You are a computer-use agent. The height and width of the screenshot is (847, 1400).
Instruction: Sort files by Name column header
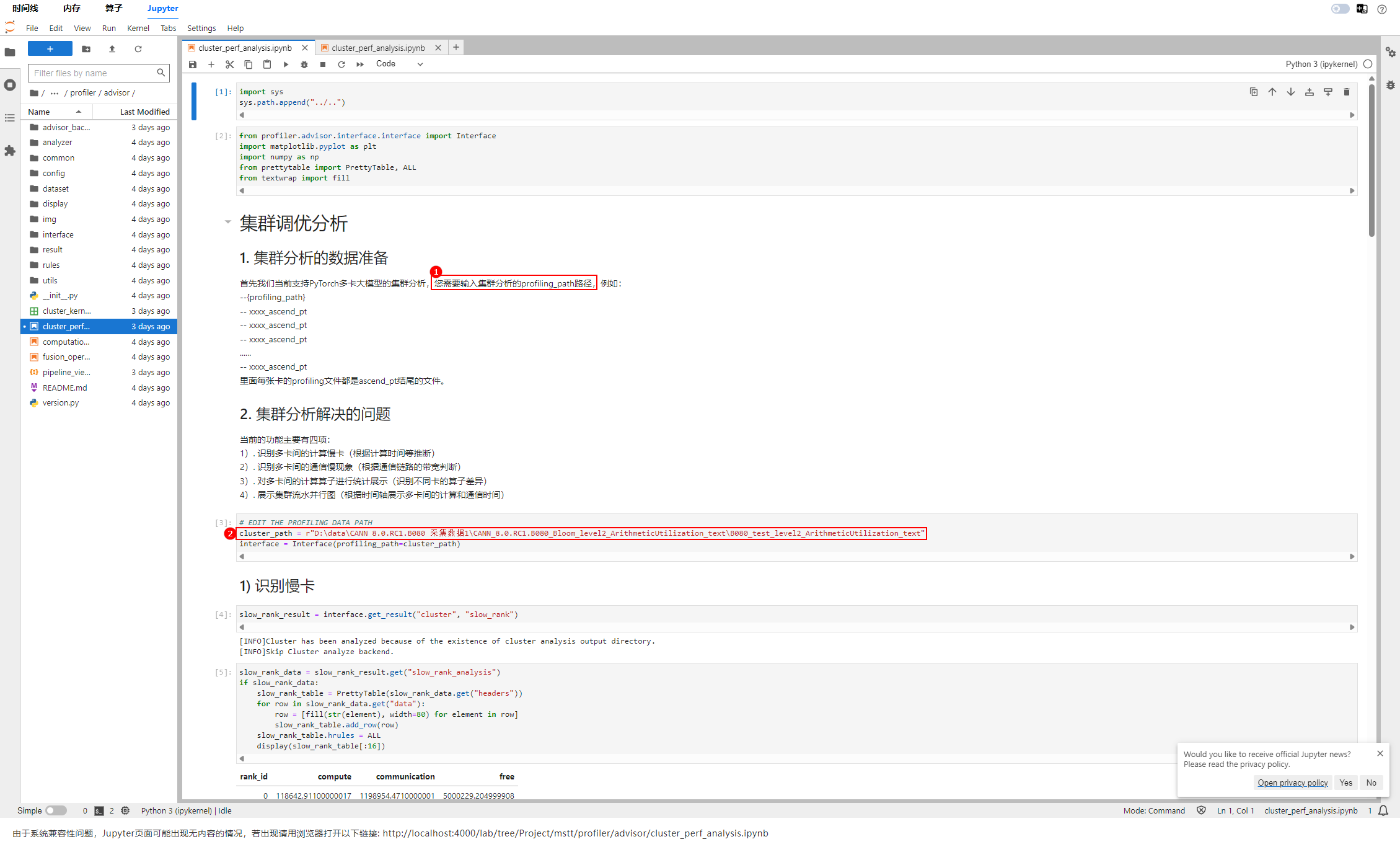(57, 112)
